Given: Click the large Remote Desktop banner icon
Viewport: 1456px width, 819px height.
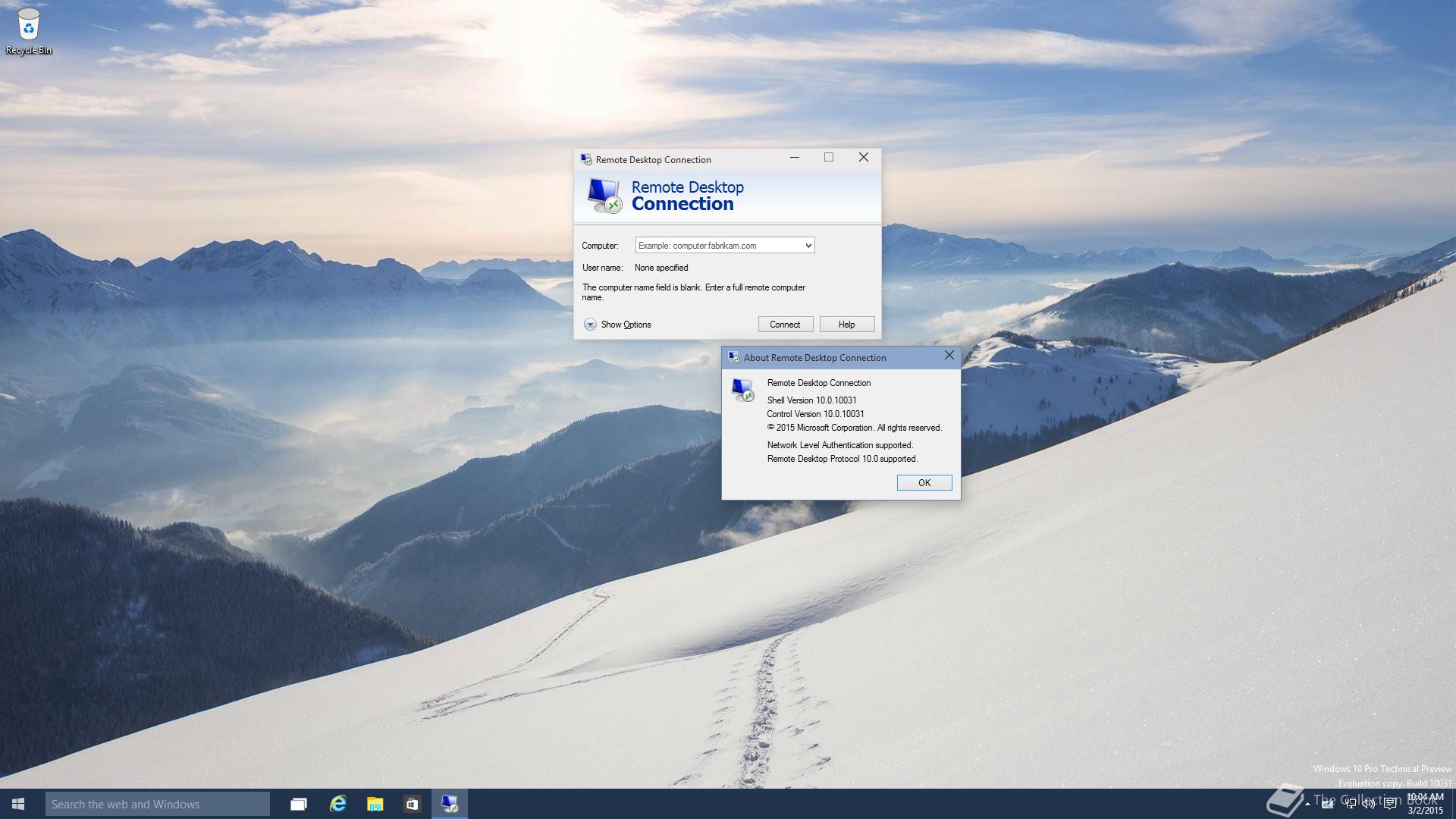Looking at the screenshot, I should [604, 196].
